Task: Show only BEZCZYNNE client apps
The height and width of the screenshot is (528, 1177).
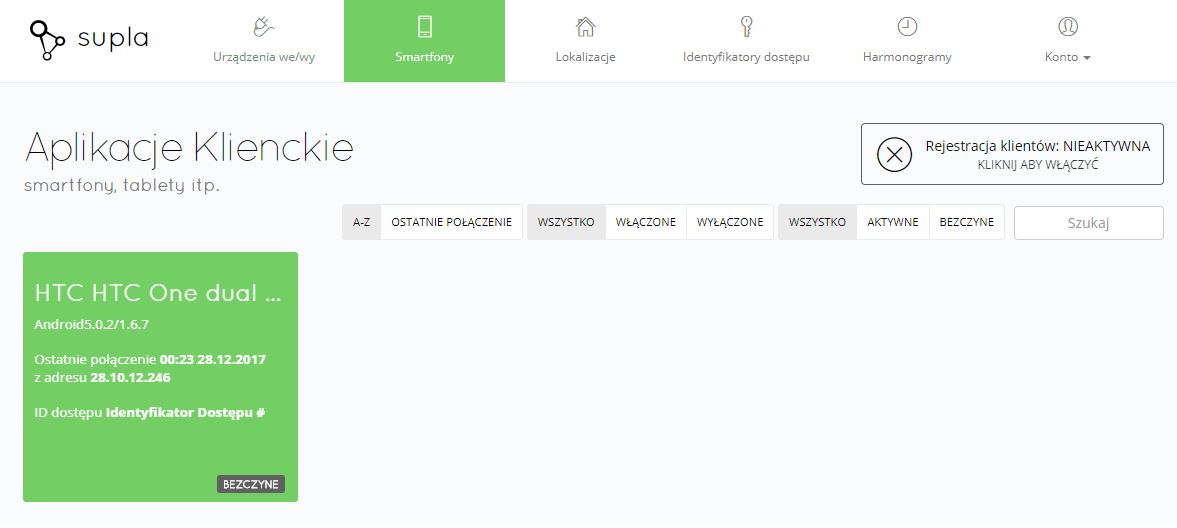Action: pos(966,222)
